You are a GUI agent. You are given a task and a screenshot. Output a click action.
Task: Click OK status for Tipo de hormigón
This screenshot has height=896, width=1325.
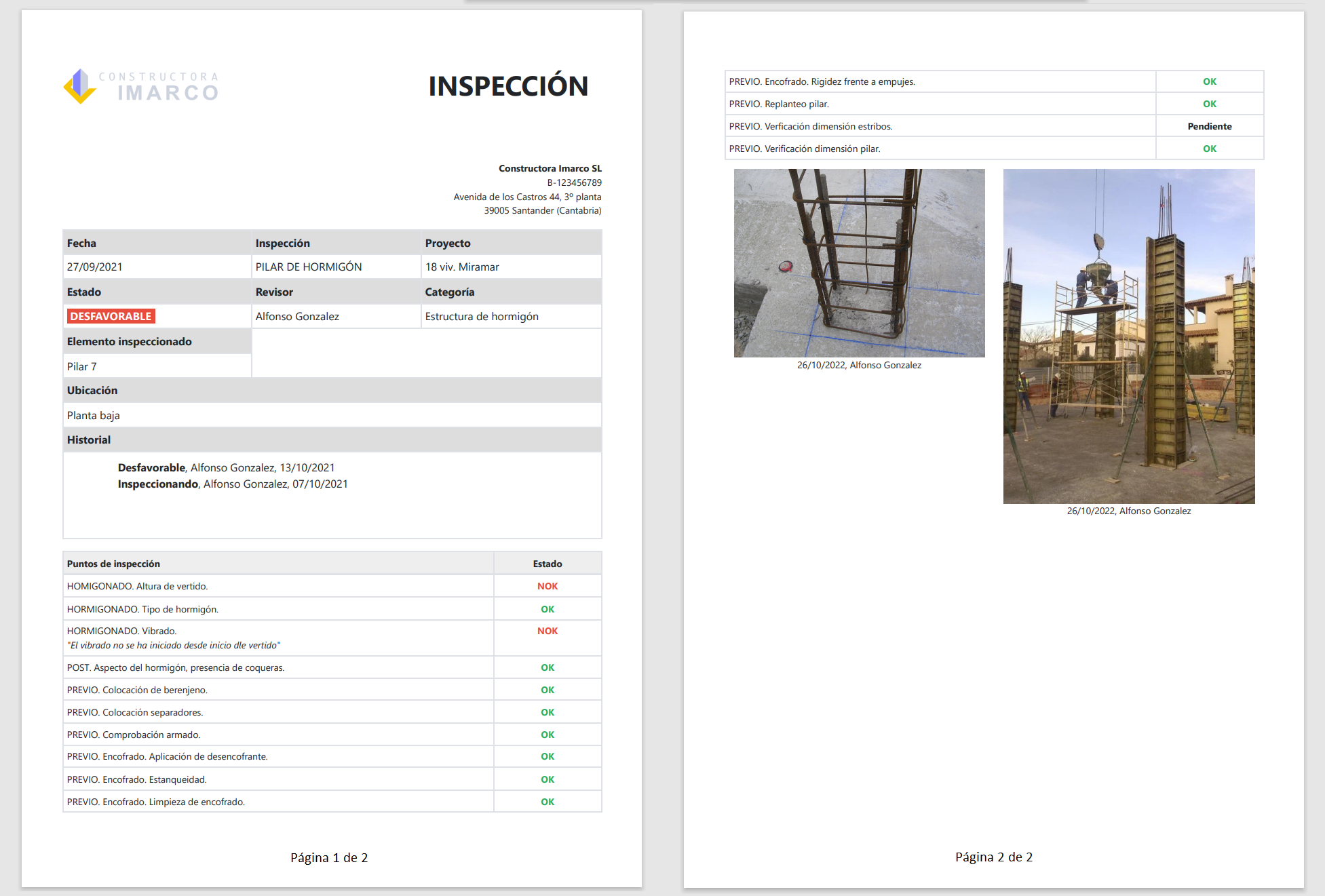pyautogui.click(x=548, y=609)
